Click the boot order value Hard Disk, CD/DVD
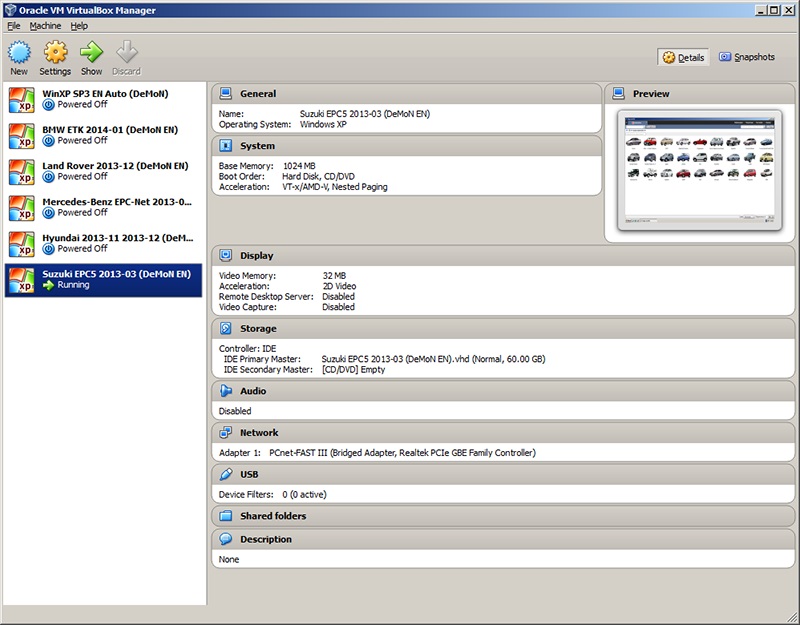800x625 pixels. (x=318, y=176)
